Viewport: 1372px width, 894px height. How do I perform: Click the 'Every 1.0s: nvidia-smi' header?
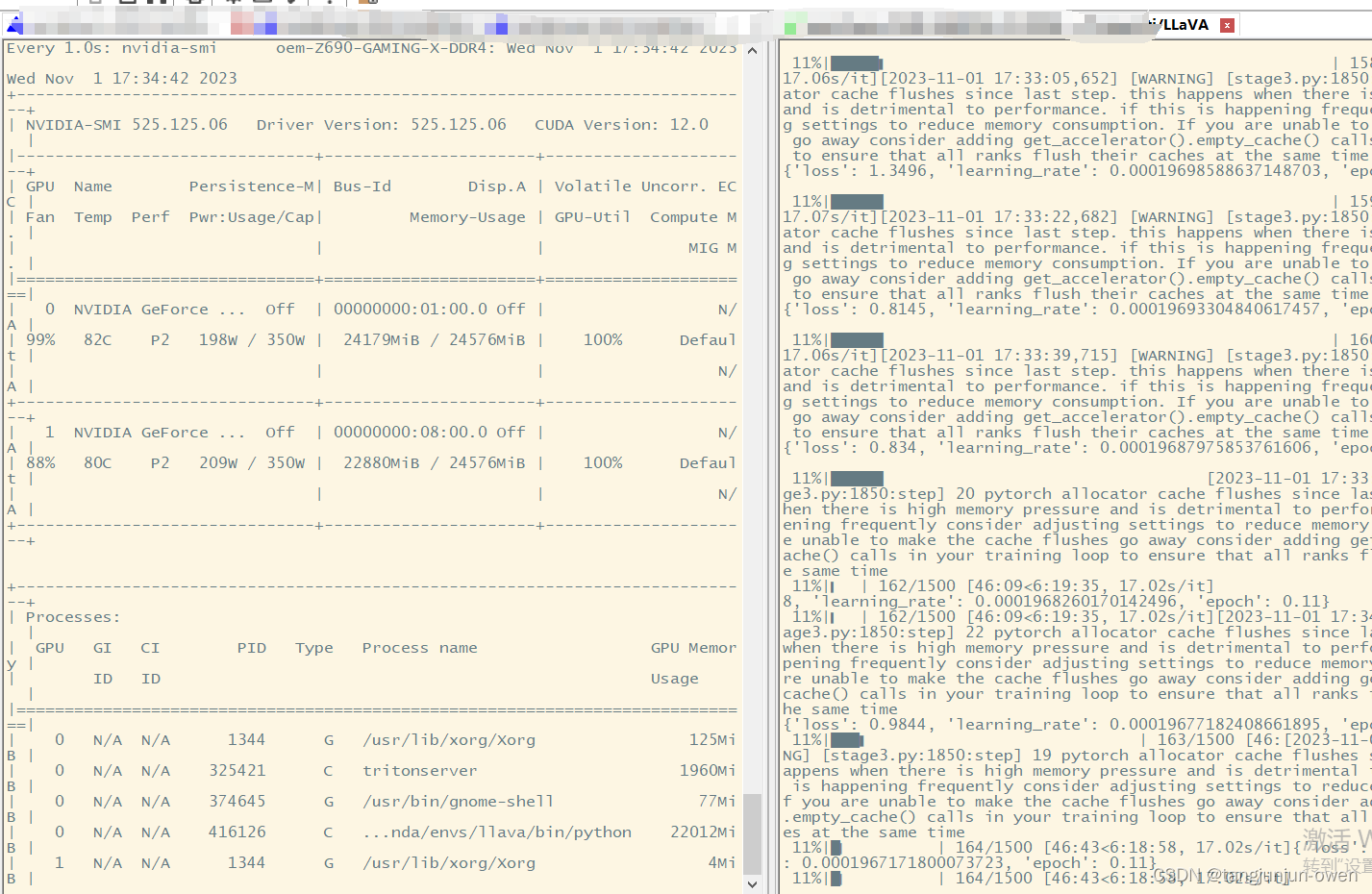[112, 48]
